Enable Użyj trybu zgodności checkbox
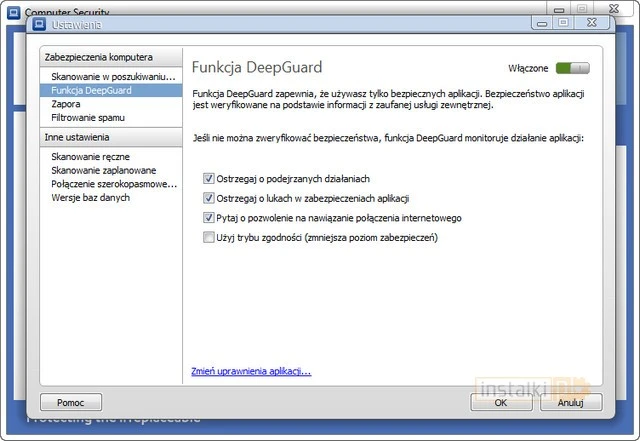 click(209, 237)
